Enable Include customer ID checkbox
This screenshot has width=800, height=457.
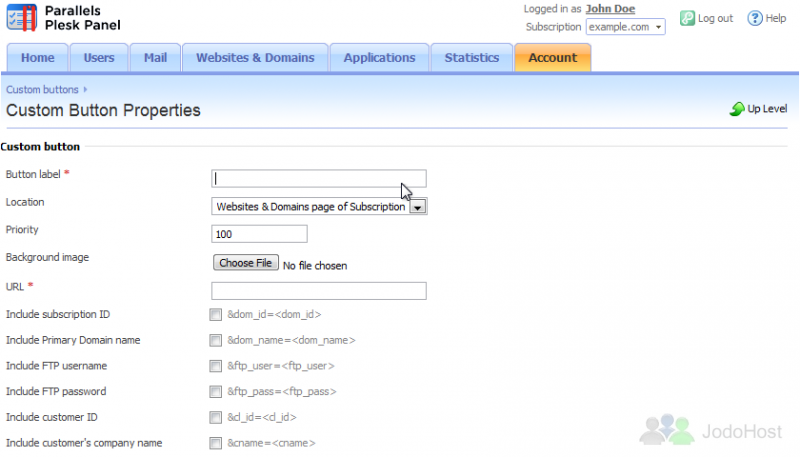click(x=215, y=417)
